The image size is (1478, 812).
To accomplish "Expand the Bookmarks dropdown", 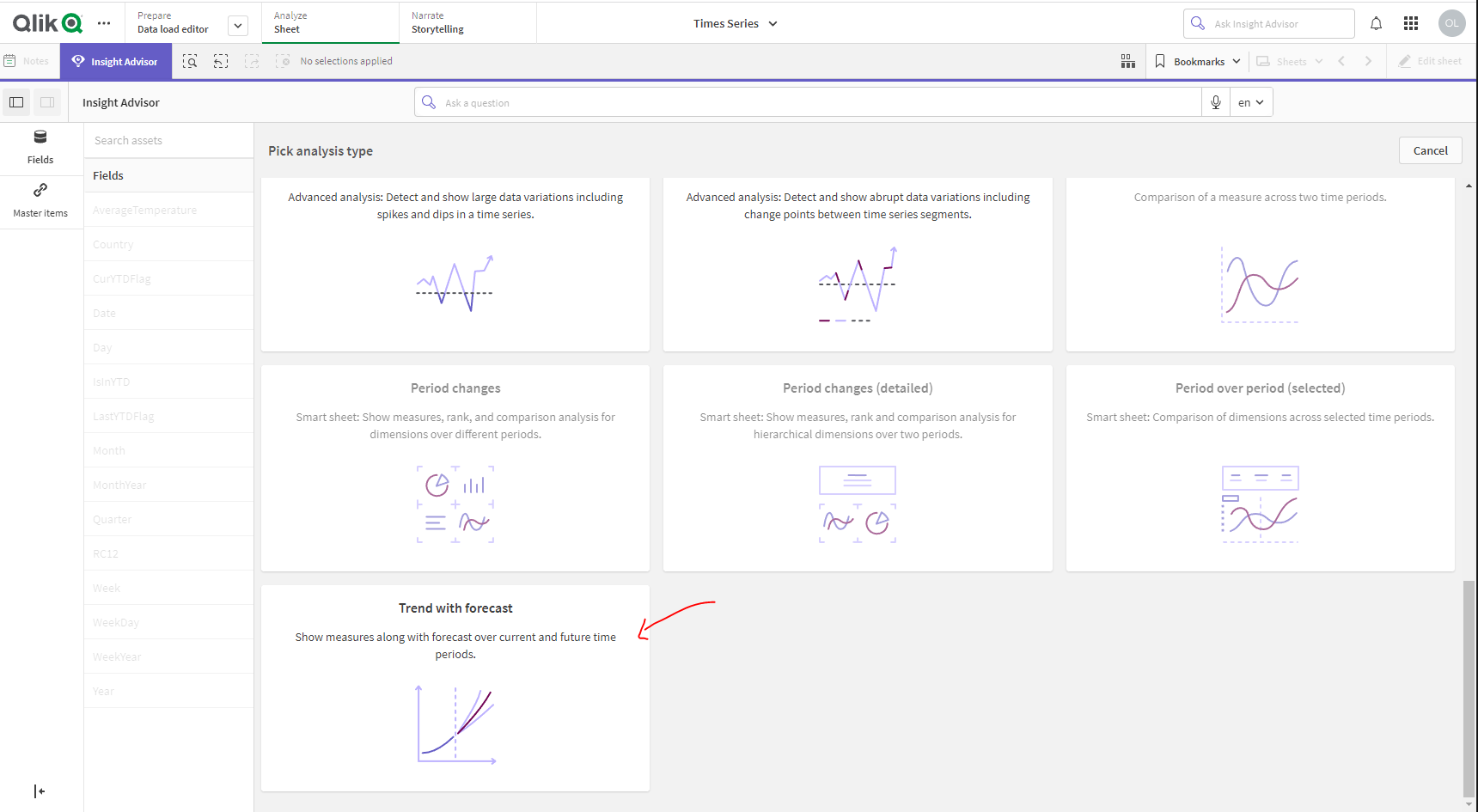I will (1199, 61).
